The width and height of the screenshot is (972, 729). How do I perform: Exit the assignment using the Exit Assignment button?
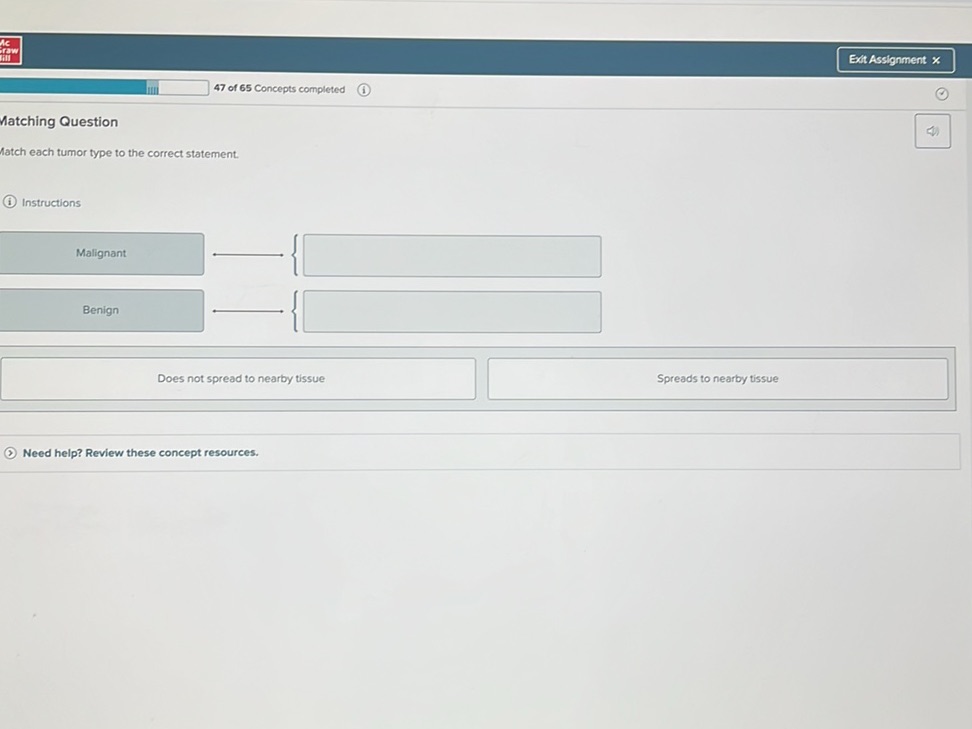point(895,60)
